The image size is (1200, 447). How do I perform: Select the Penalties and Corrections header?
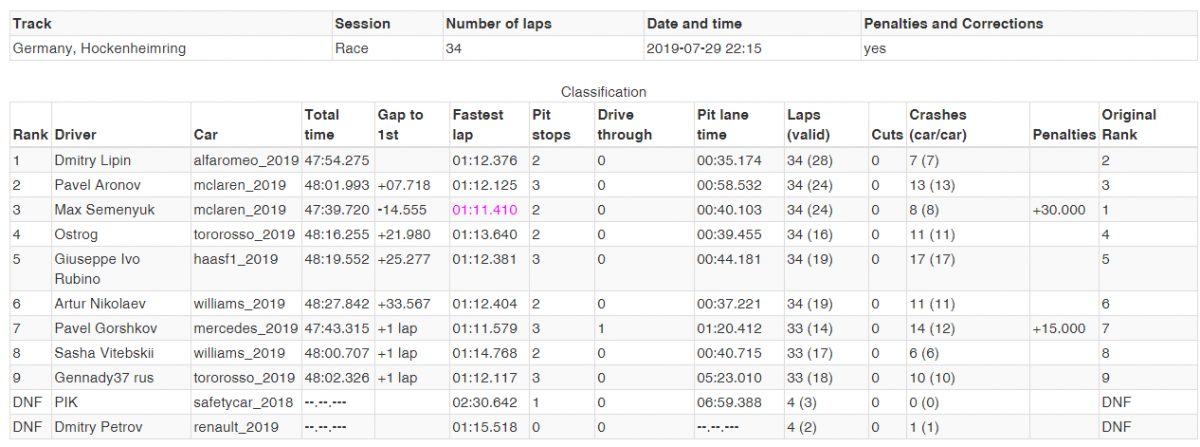[953, 23]
